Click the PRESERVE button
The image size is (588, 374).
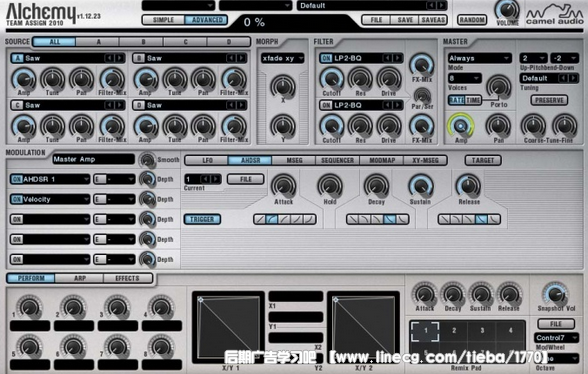pos(549,100)
